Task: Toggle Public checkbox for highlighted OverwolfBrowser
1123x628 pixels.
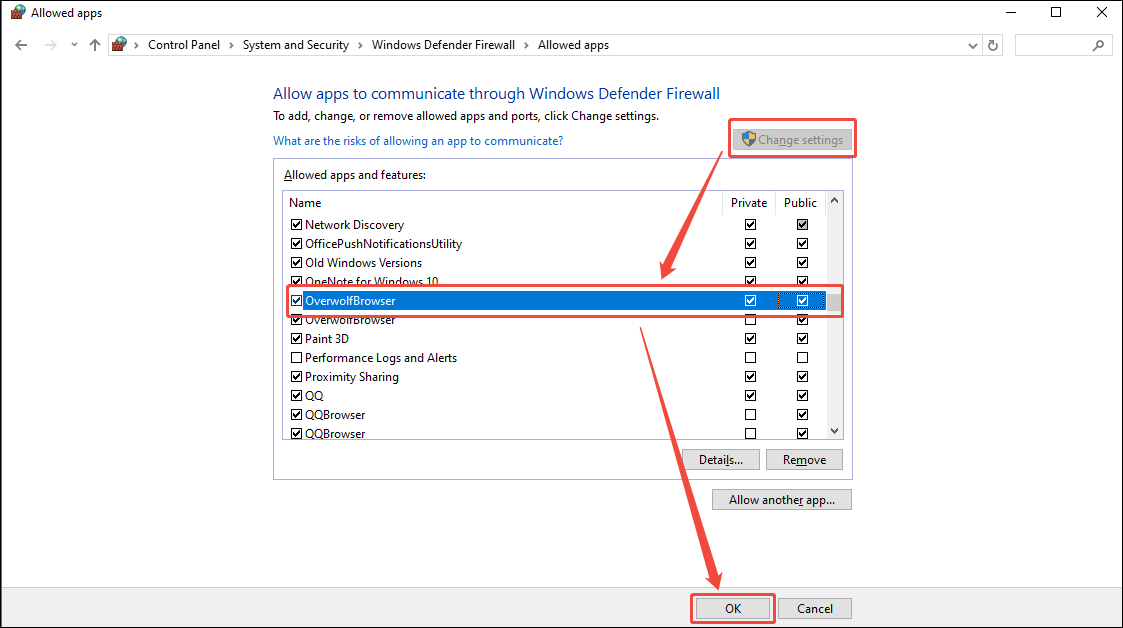Action: [x=802, y=301]
